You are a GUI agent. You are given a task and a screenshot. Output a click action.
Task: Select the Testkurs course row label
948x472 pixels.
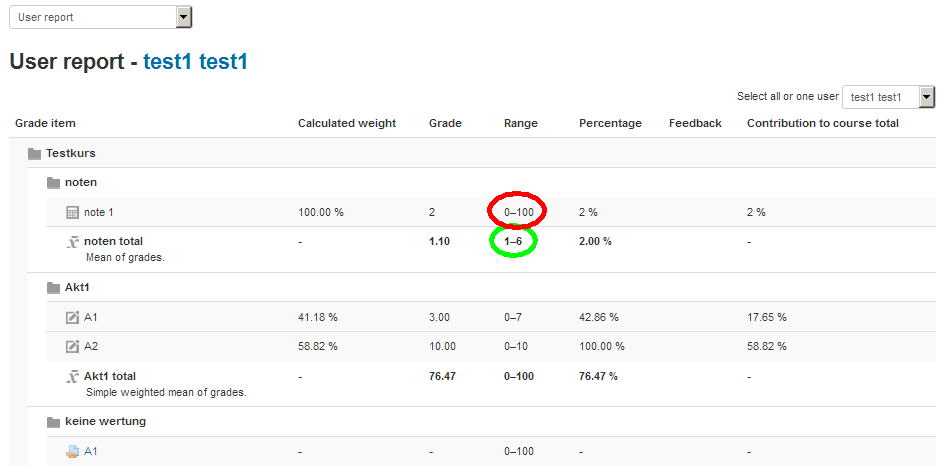pos(71,154)
